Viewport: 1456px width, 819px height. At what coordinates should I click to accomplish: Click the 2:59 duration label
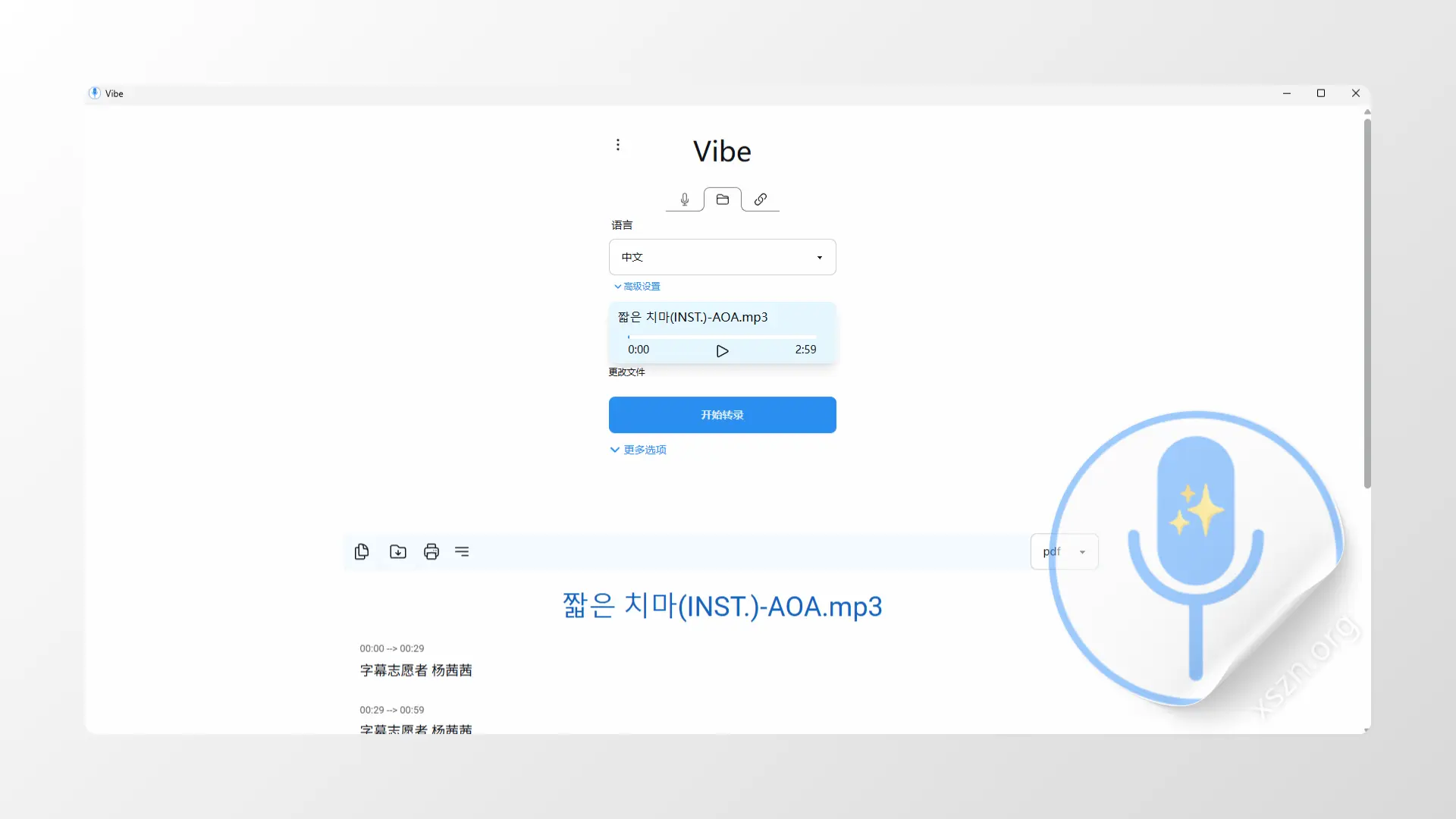[805, 350]
